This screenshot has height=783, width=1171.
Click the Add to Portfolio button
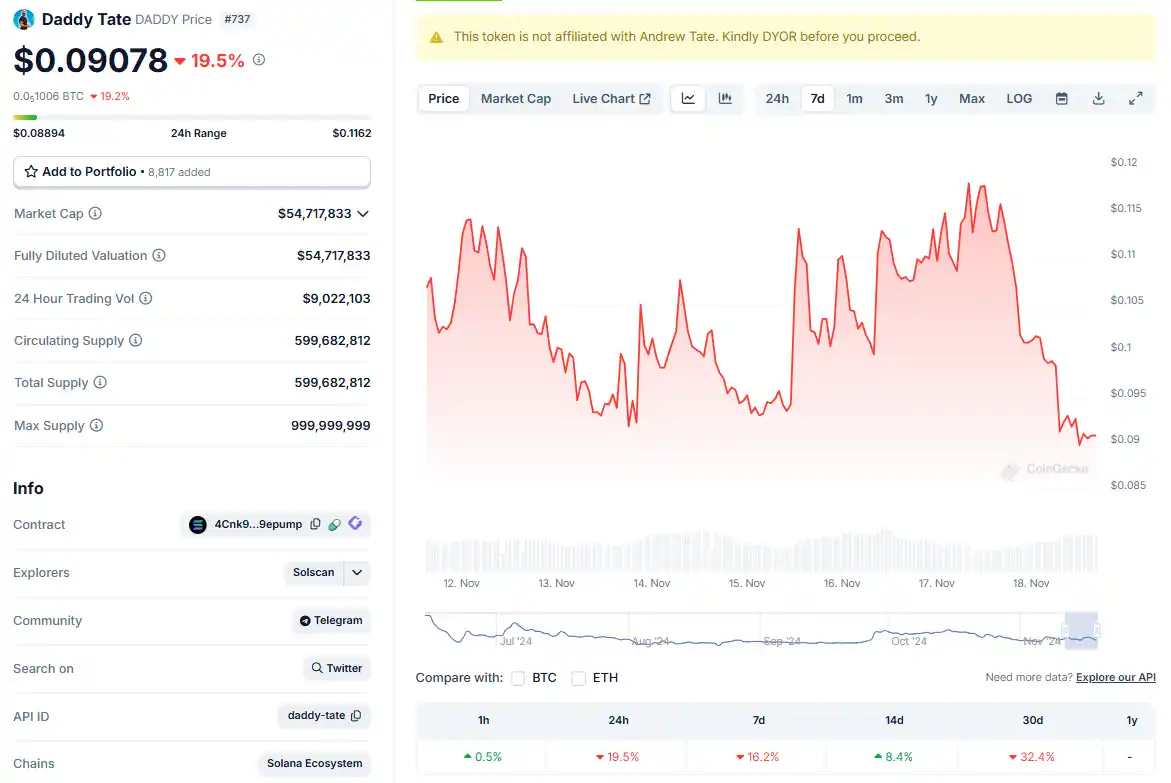pyautogui.click(x=192, y=172)
